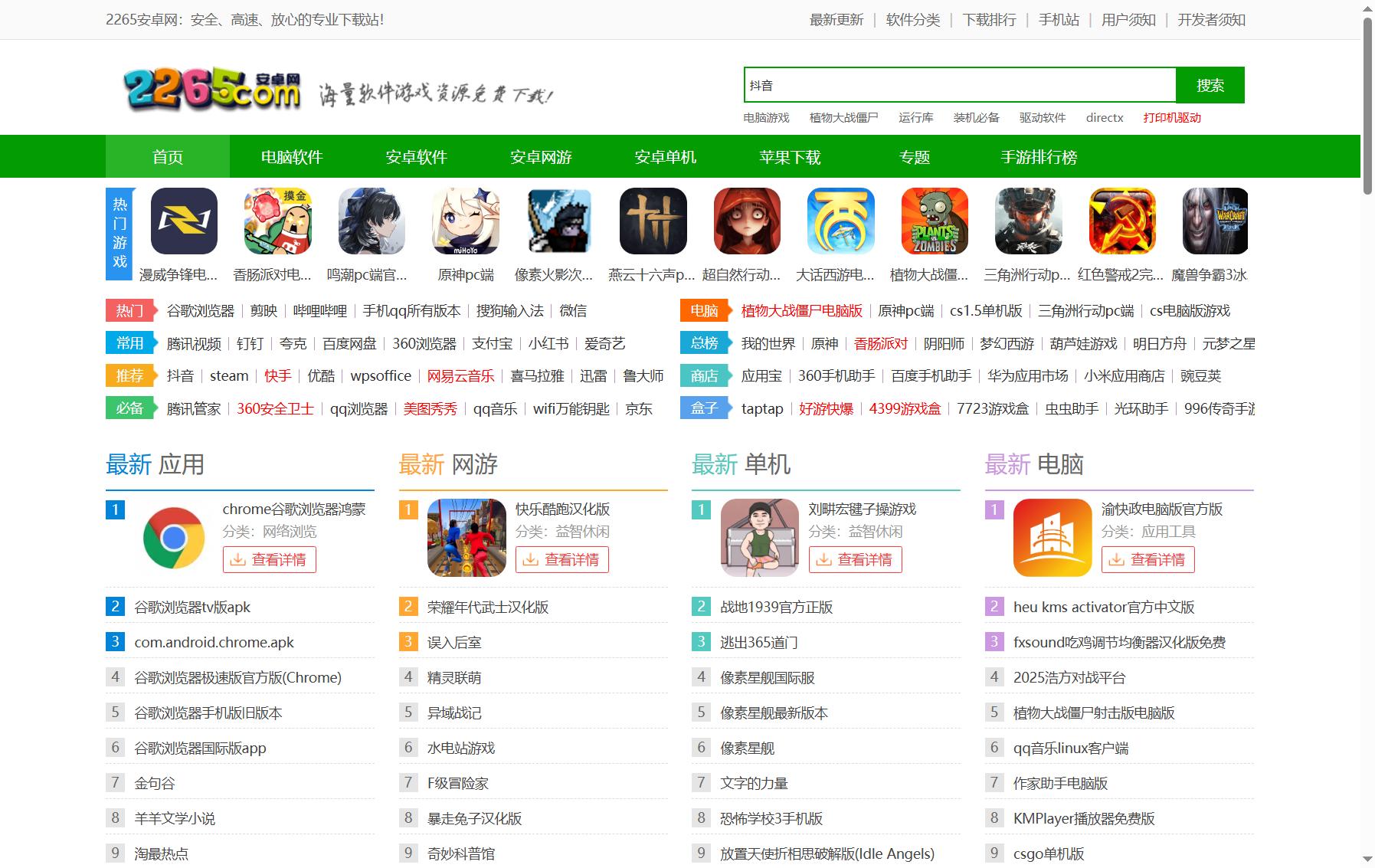Open the 苹果下载 navigation tab
Image resolution: width=1375 pixels, height=868 pixels.
(x=790, y=157)
